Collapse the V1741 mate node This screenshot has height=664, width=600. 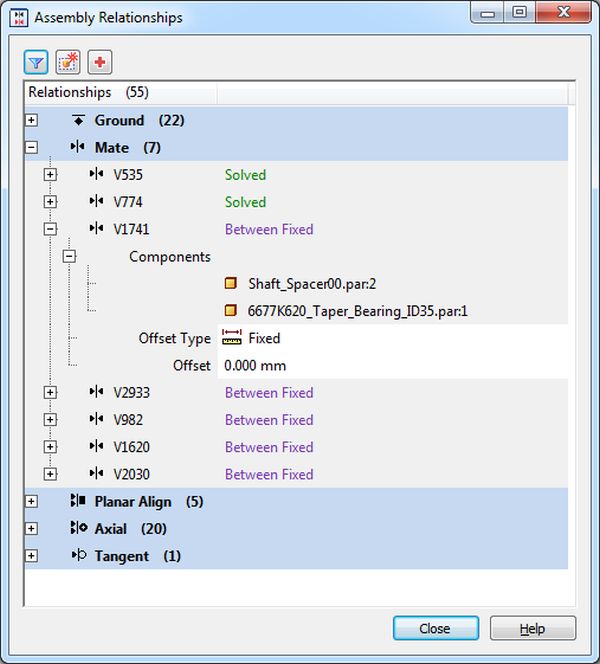[x=50, y=229]
